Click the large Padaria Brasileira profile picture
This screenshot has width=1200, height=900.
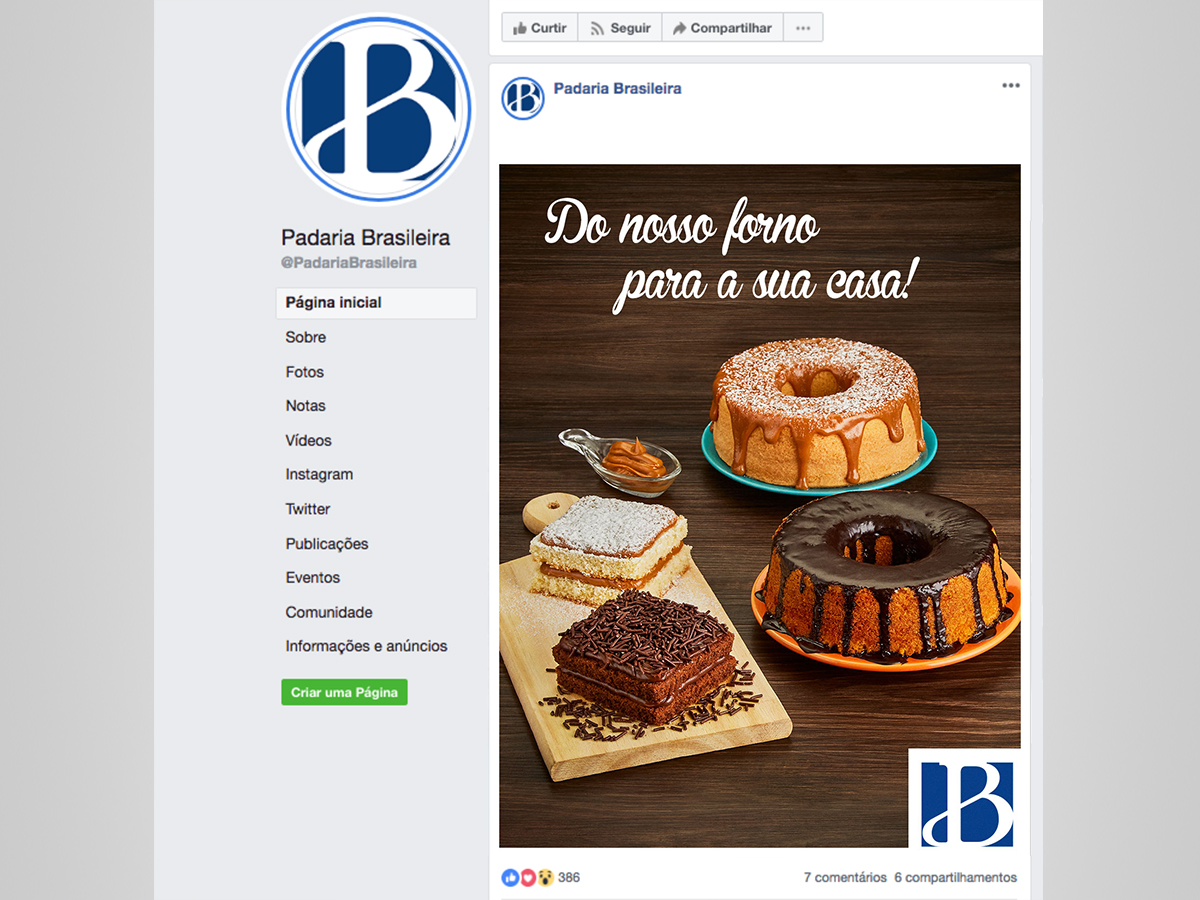click(379, 108)
